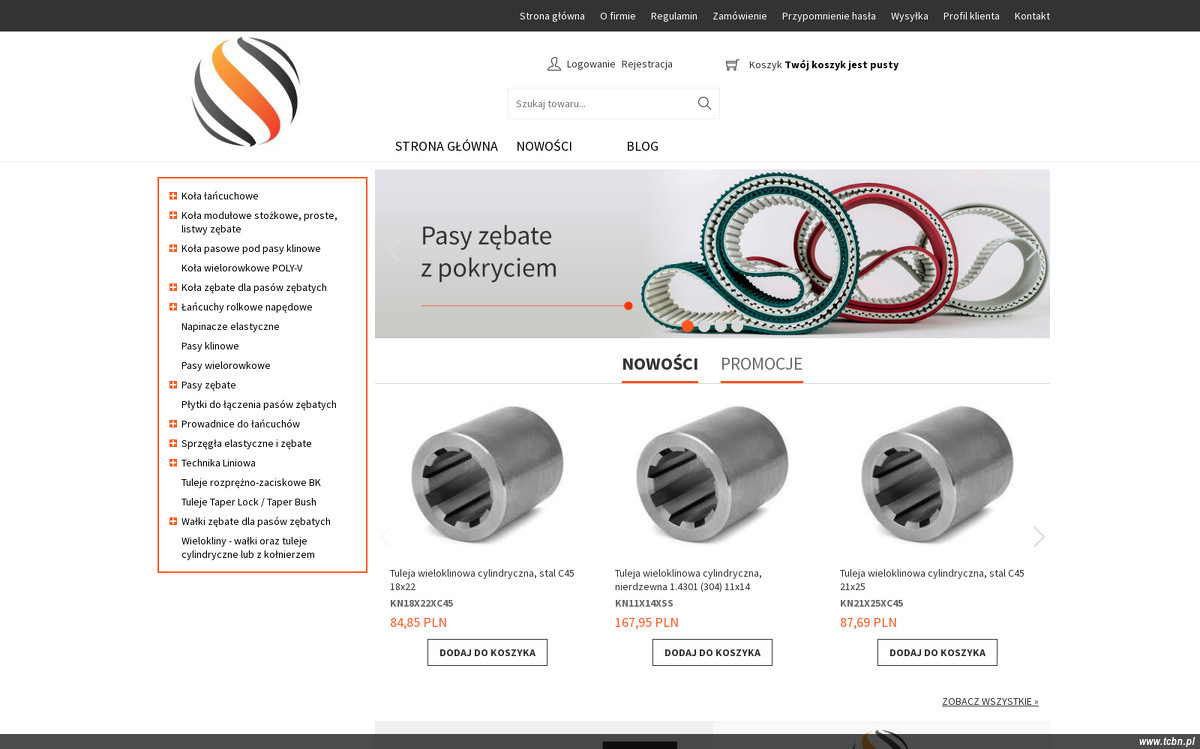Open Tuleje Taper Lock / Taper Bush
Viewport: 1200px width, 749px height.
tap(249, 502)
